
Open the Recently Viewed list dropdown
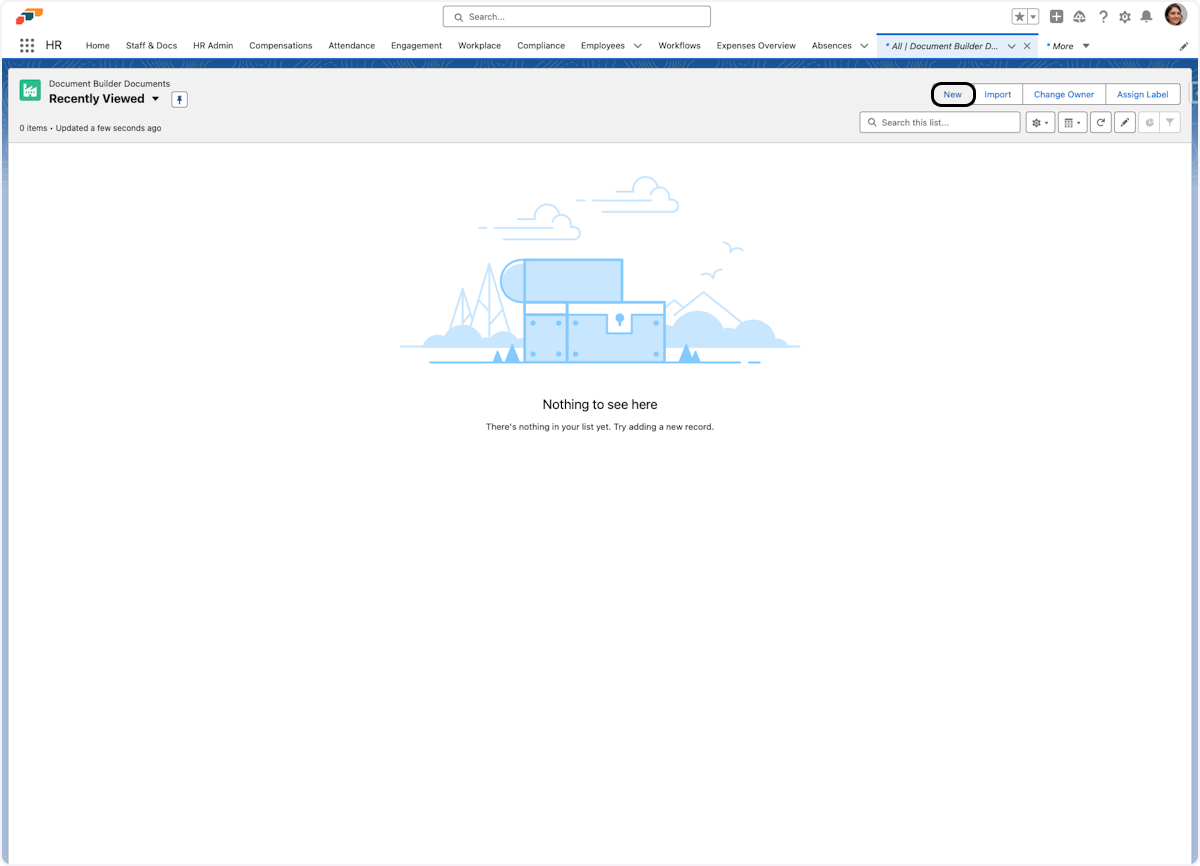pos(155,99)
